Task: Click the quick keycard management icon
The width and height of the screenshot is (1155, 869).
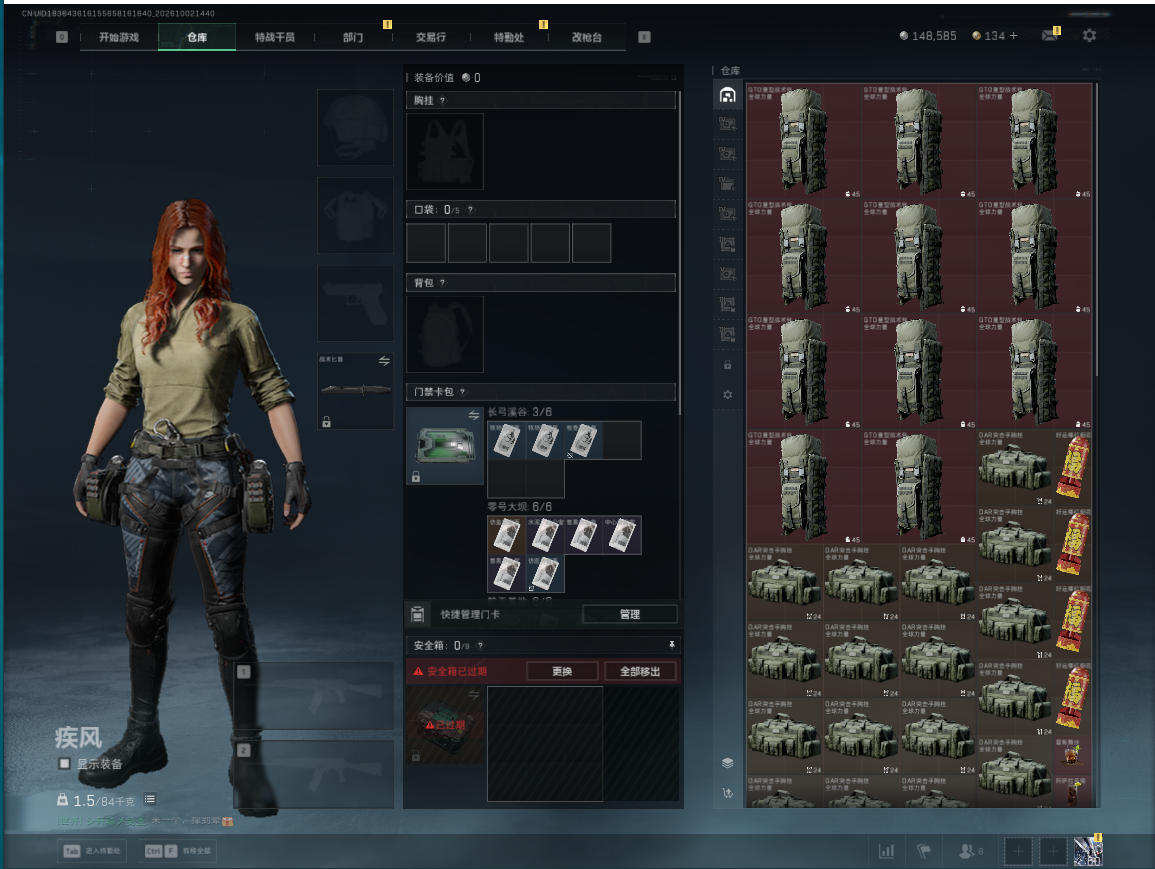Action: click(x=417, y=613)
